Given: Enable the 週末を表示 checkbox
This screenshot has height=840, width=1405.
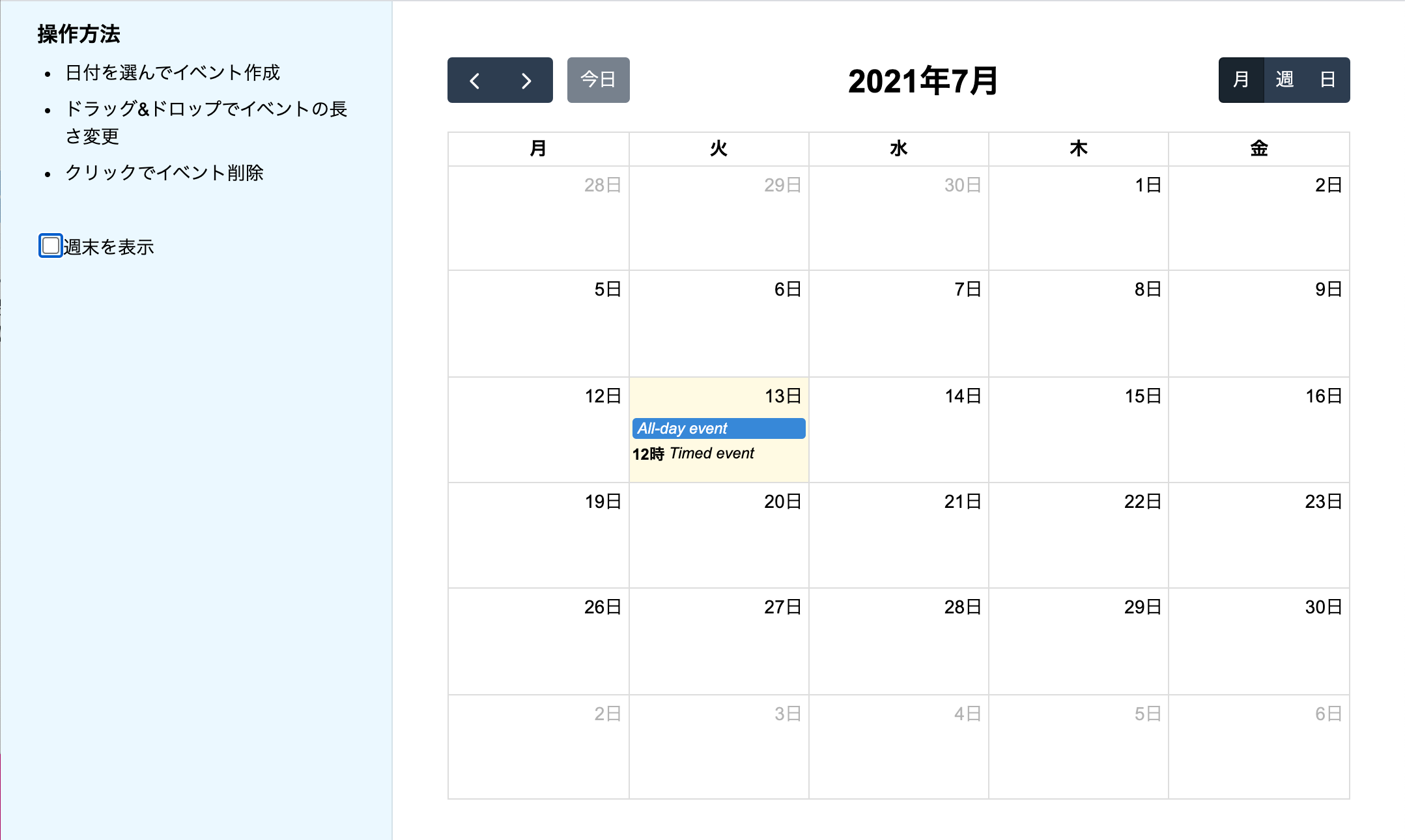Looking at the screenshot, I should 50,245.
